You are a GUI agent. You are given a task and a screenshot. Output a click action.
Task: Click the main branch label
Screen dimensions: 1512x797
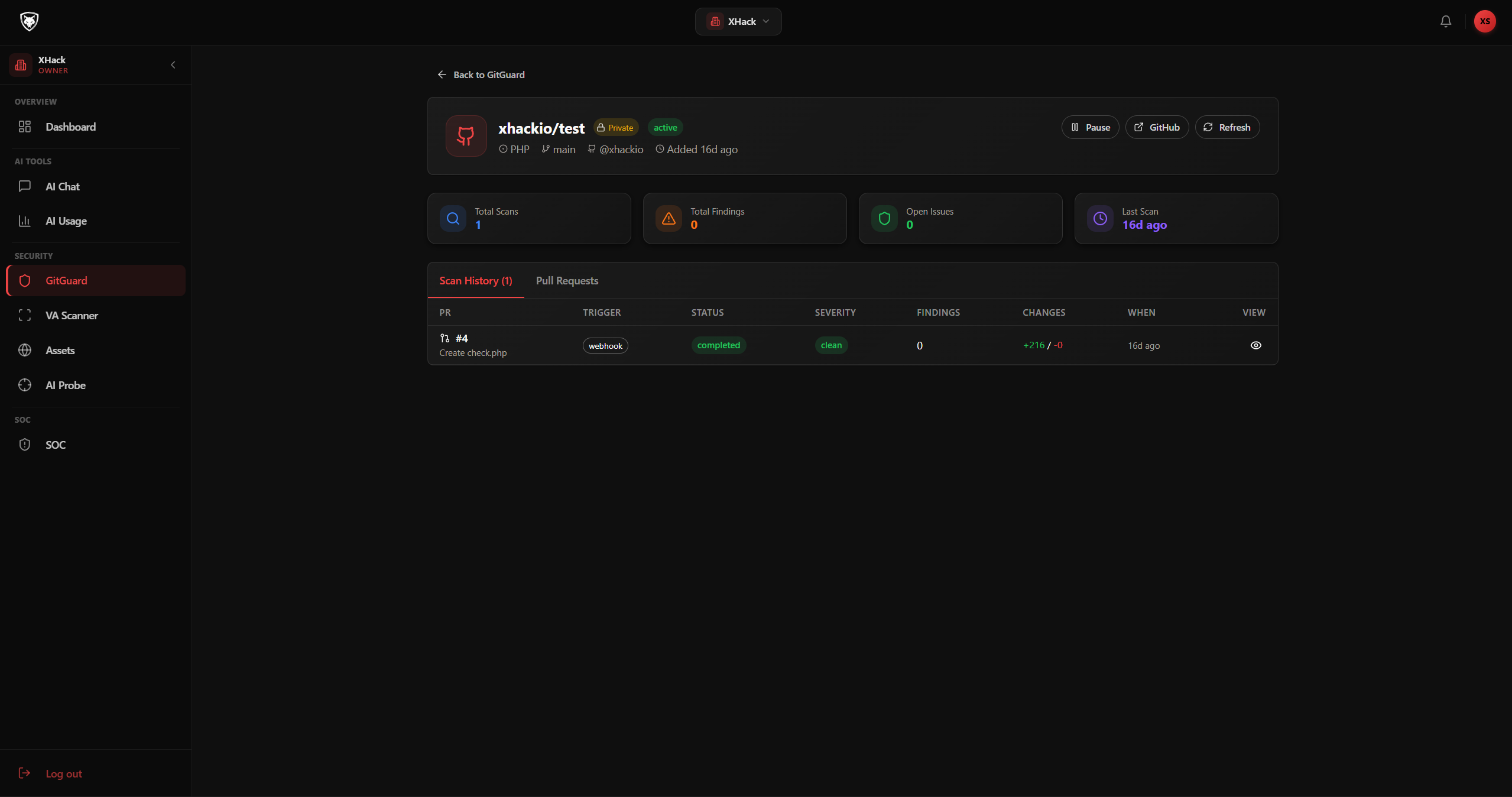pos(559,150)
